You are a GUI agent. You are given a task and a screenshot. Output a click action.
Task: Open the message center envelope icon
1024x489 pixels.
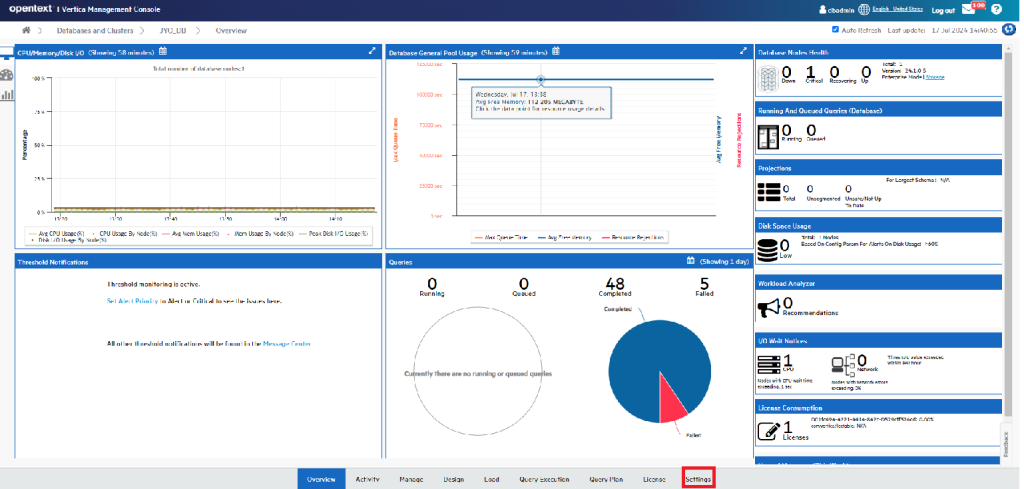[x=968, y=10]
